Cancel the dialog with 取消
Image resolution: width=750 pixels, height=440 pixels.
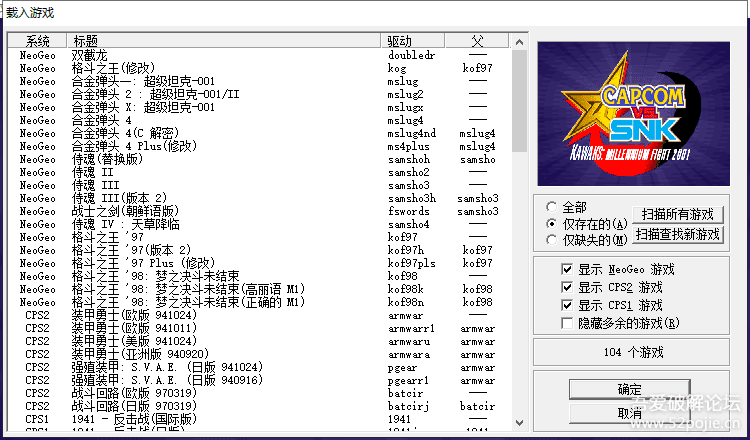coord(629,412)
